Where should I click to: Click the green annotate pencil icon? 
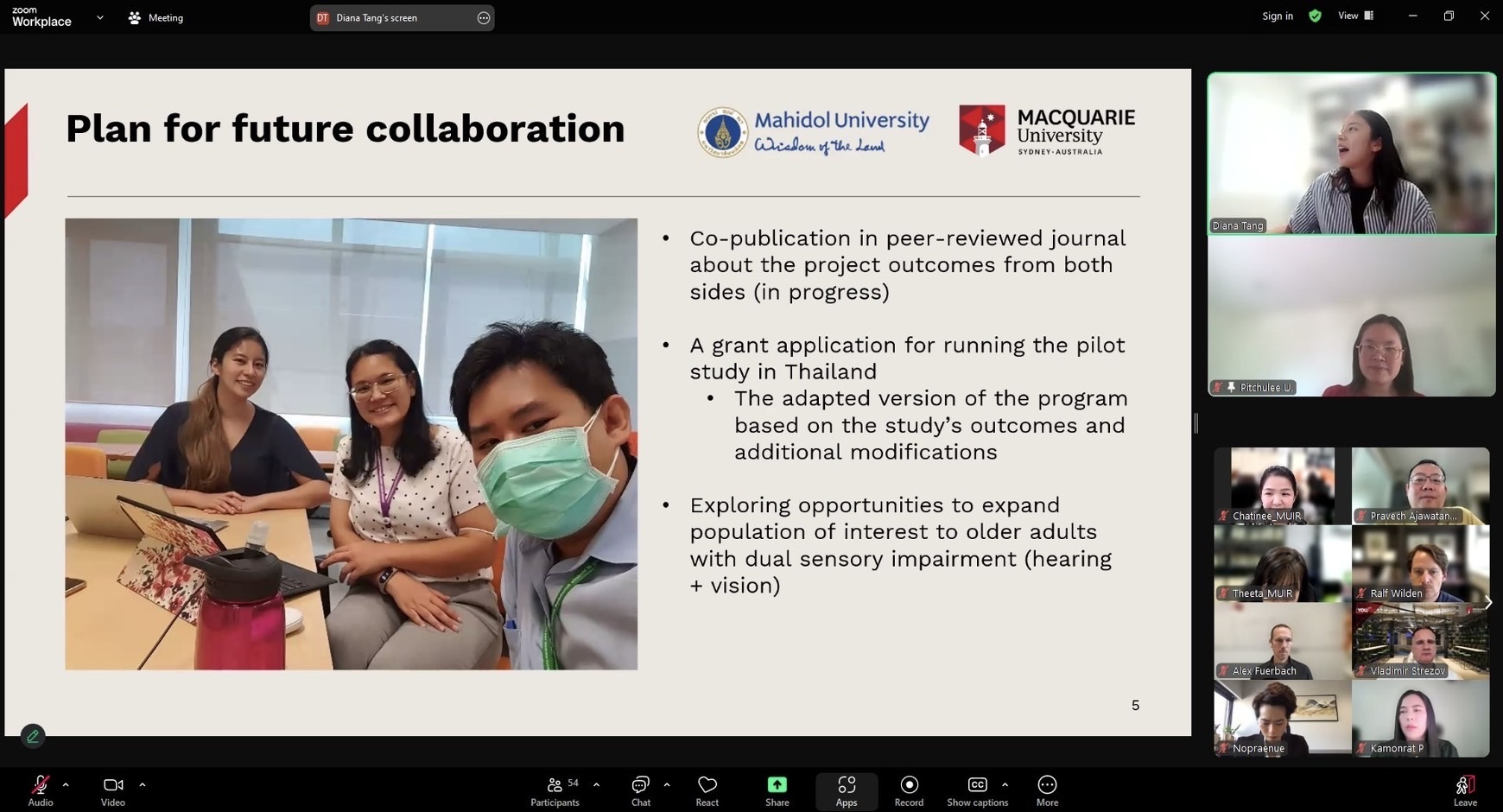(x=33, y=736)
